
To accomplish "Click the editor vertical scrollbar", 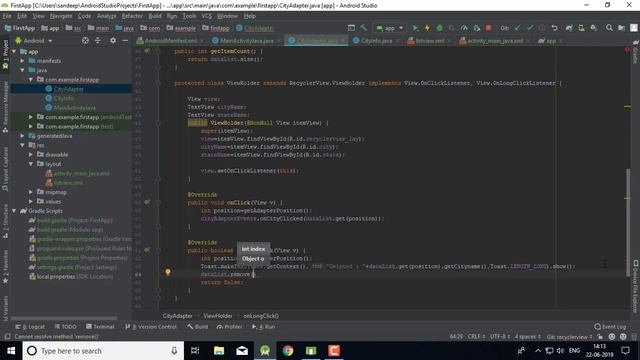I will click(x=628, y=222).
